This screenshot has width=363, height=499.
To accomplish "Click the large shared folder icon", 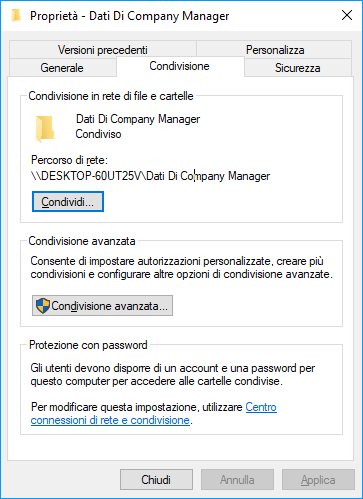I will point(45,129).
